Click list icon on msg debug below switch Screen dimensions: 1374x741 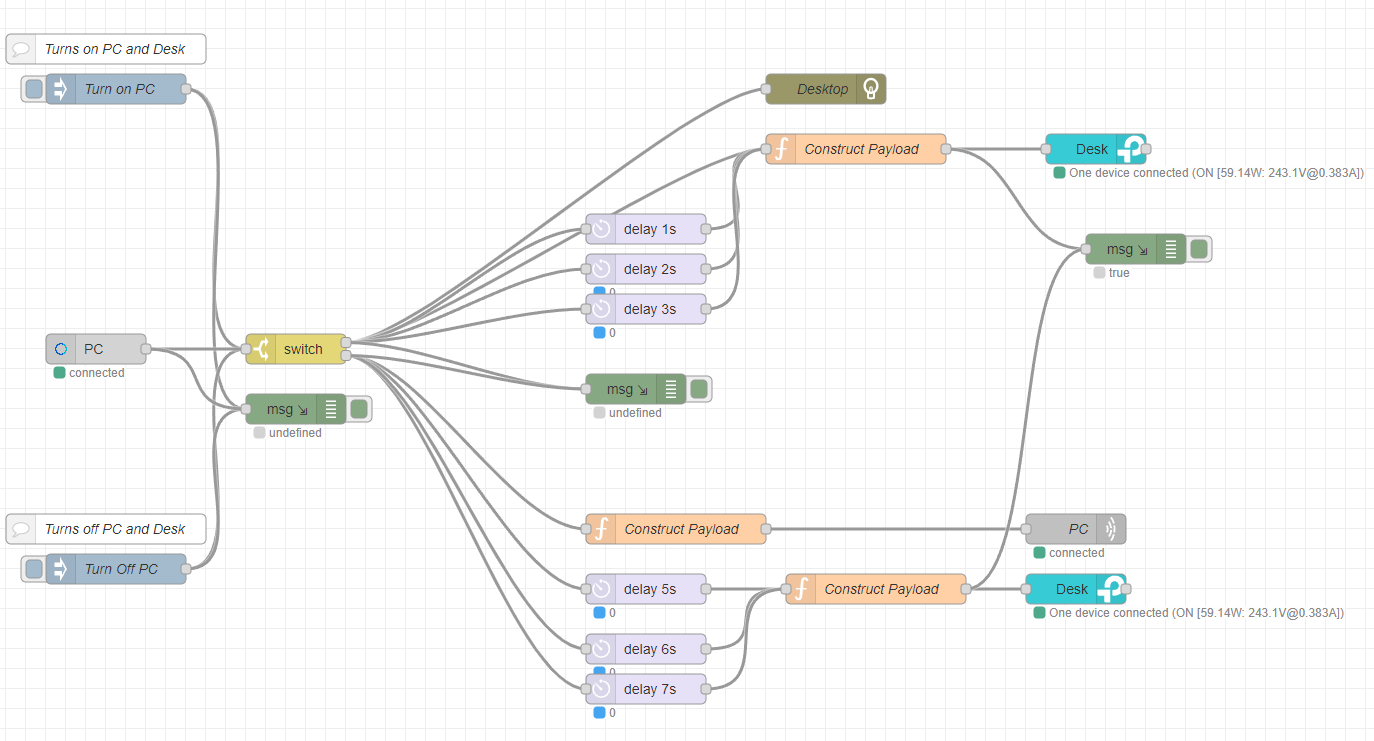(331, 409)
